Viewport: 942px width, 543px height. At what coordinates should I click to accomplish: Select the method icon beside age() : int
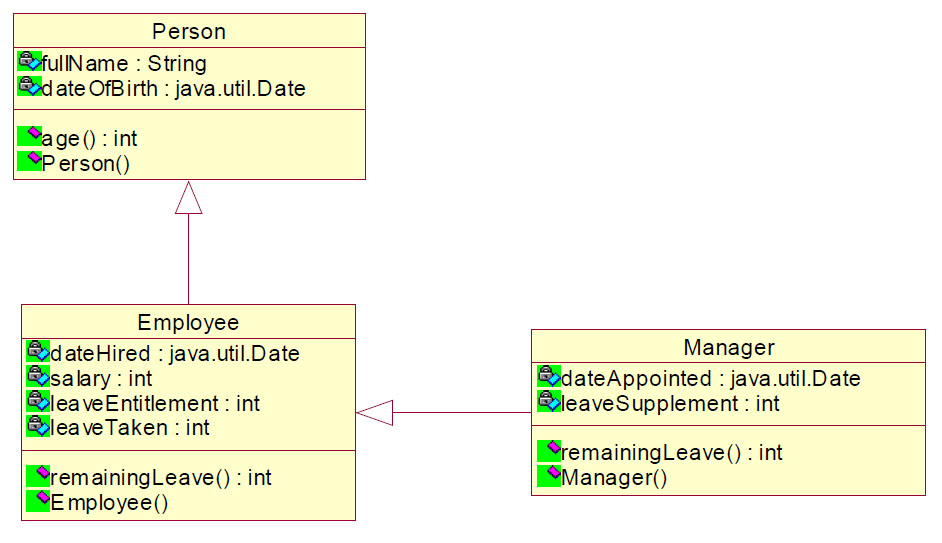pyautogui.click(x=29, y=136)
